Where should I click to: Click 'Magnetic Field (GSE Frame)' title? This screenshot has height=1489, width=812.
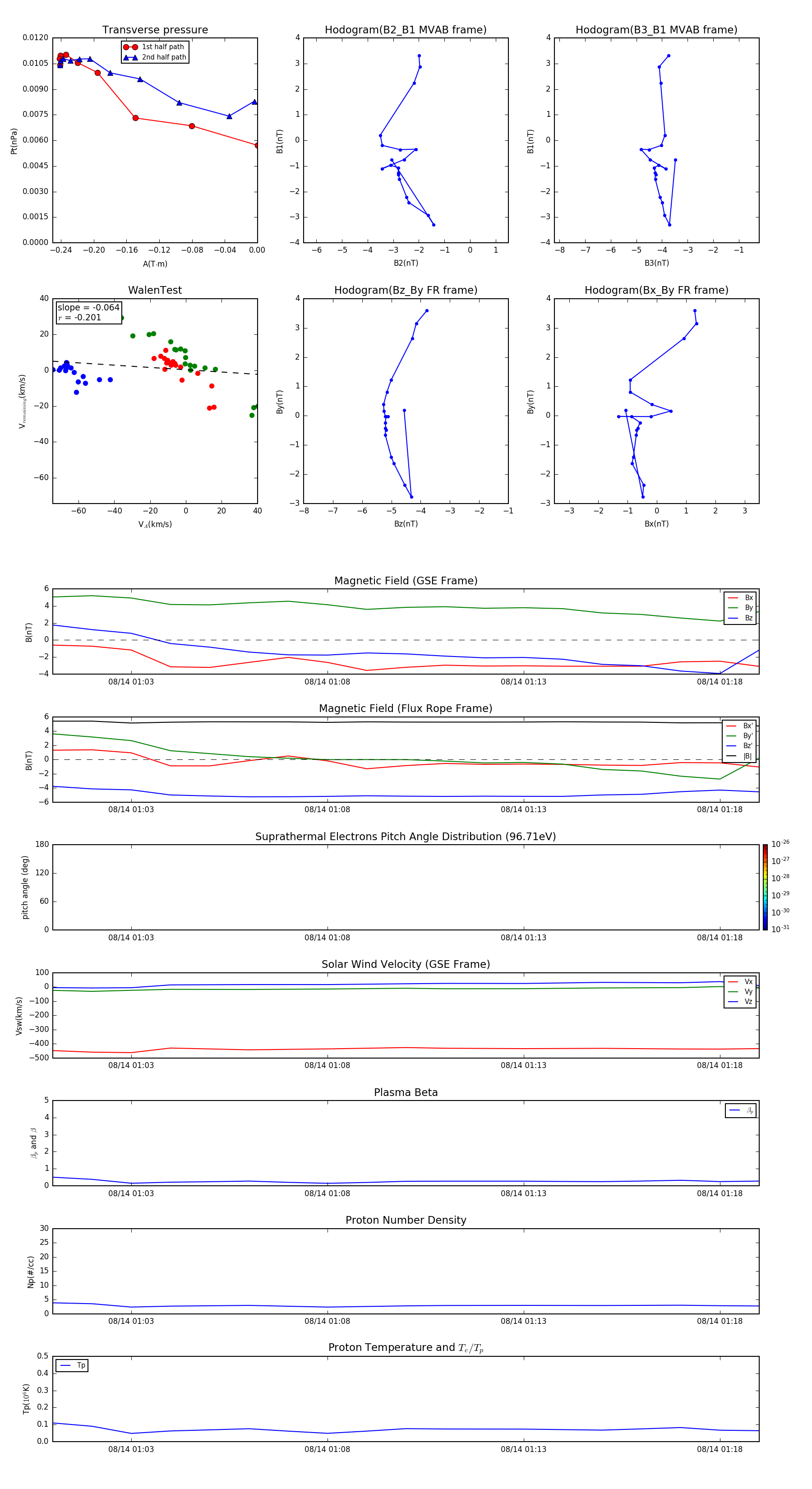(x=406, y=581)
